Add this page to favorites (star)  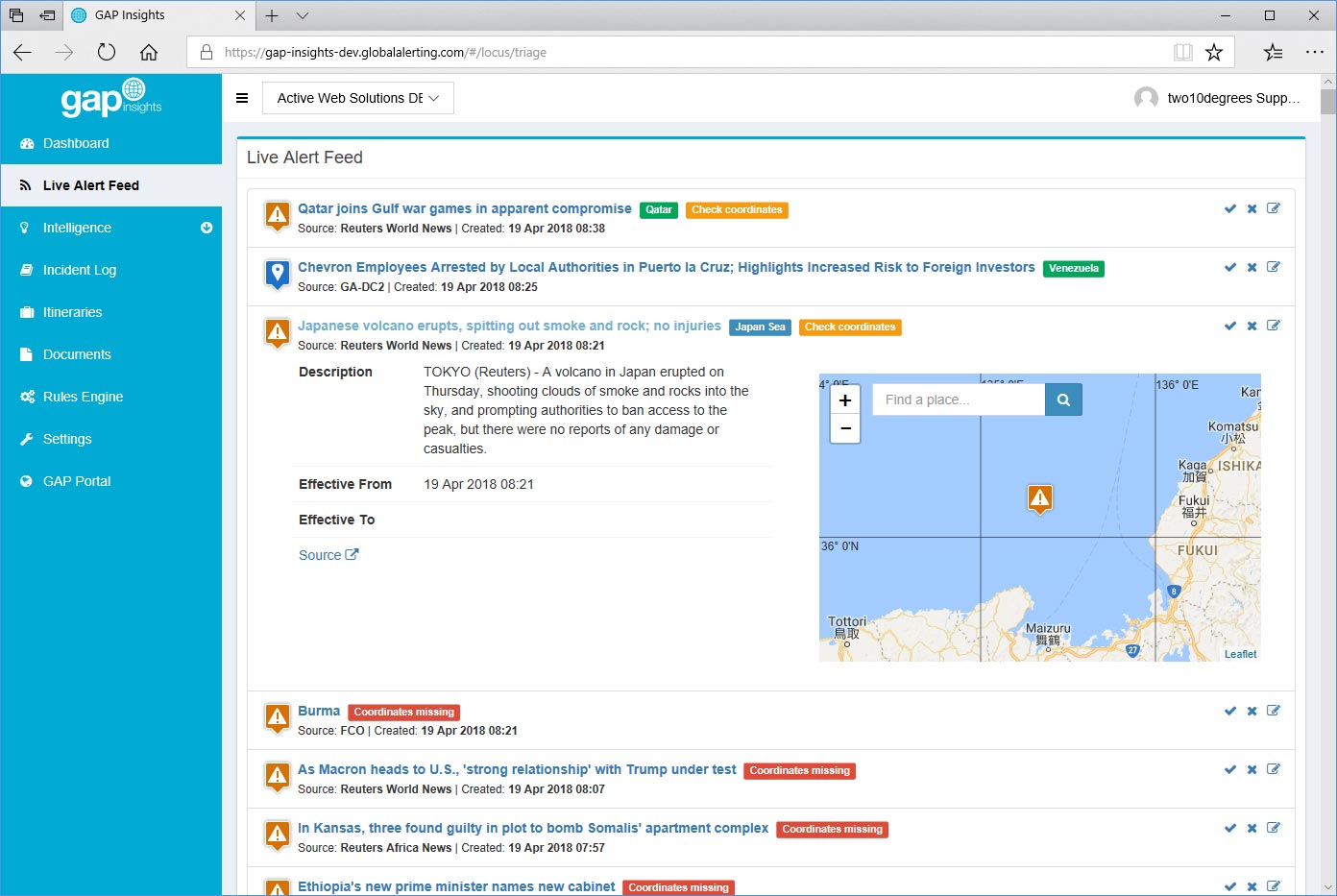[1214, 52]
